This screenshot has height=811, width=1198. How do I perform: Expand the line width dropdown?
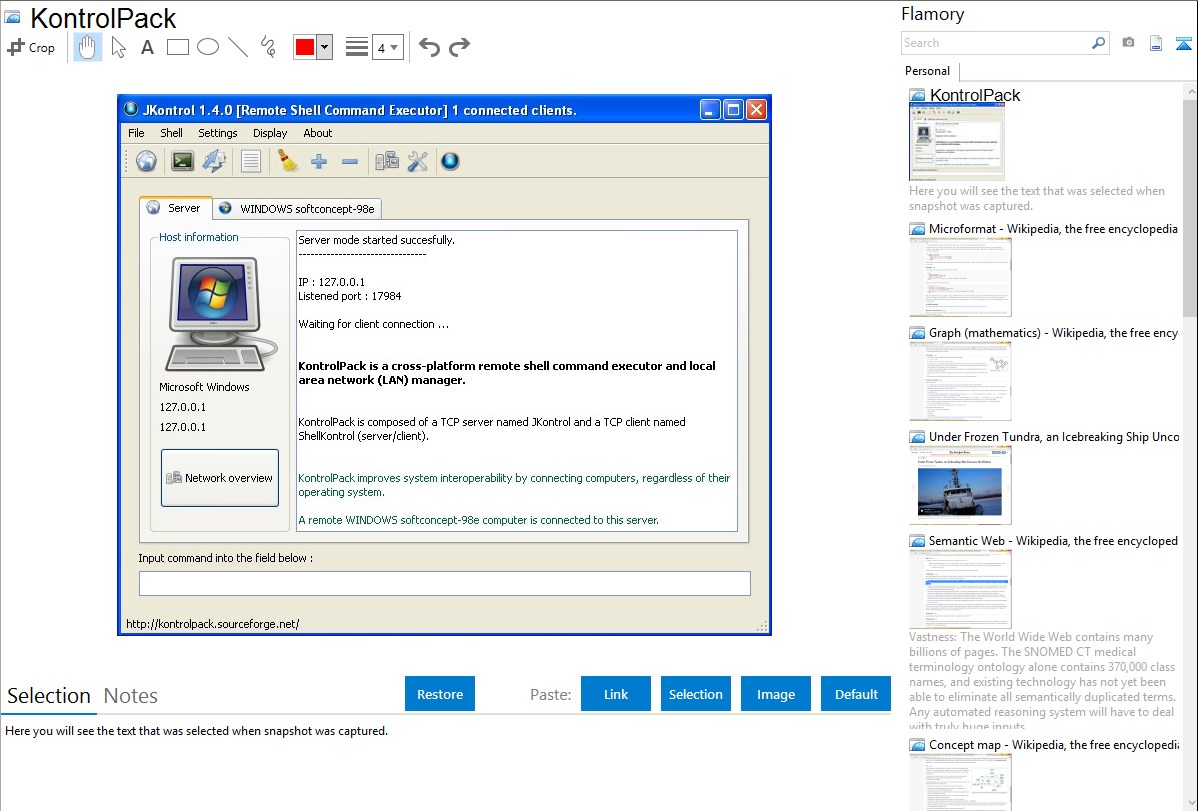tap(388, 47)
